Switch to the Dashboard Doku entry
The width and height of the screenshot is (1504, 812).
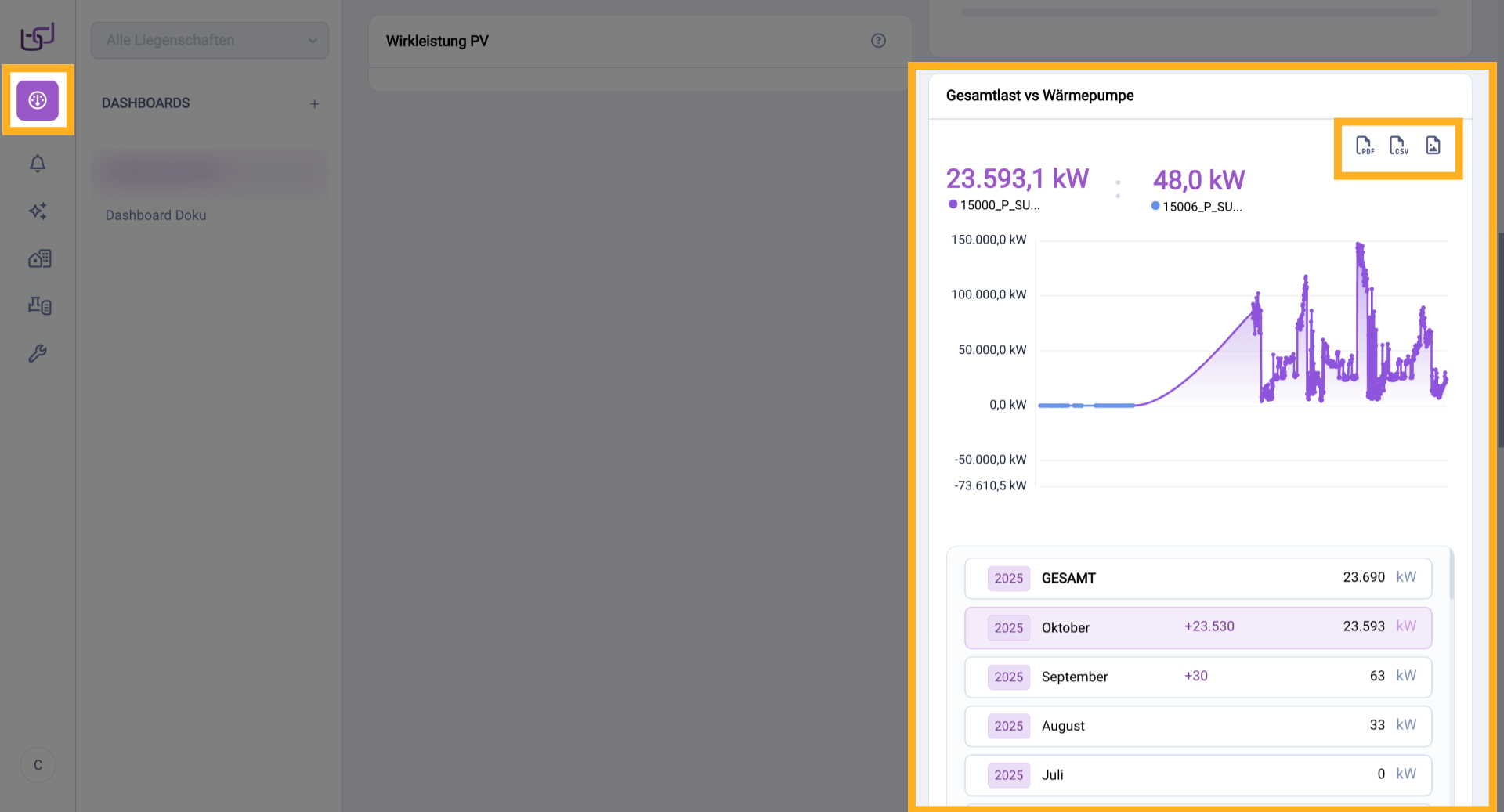155,215
